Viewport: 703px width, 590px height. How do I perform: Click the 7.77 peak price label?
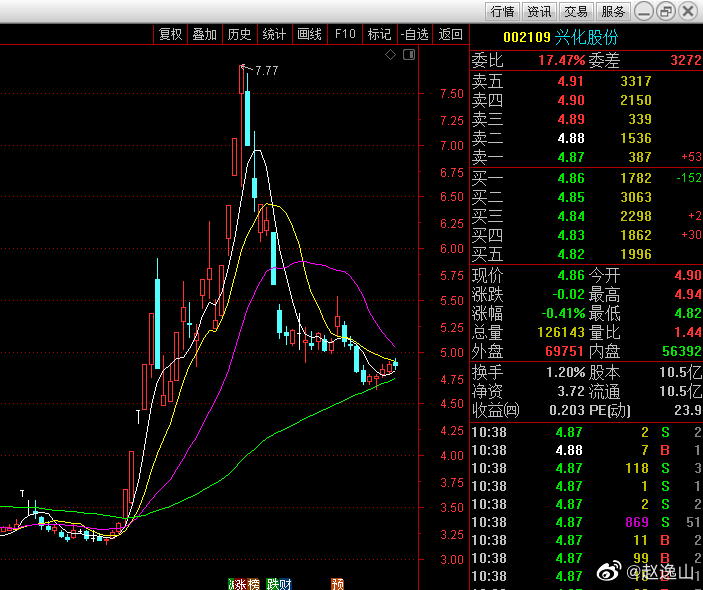click(x=267, y=70)
